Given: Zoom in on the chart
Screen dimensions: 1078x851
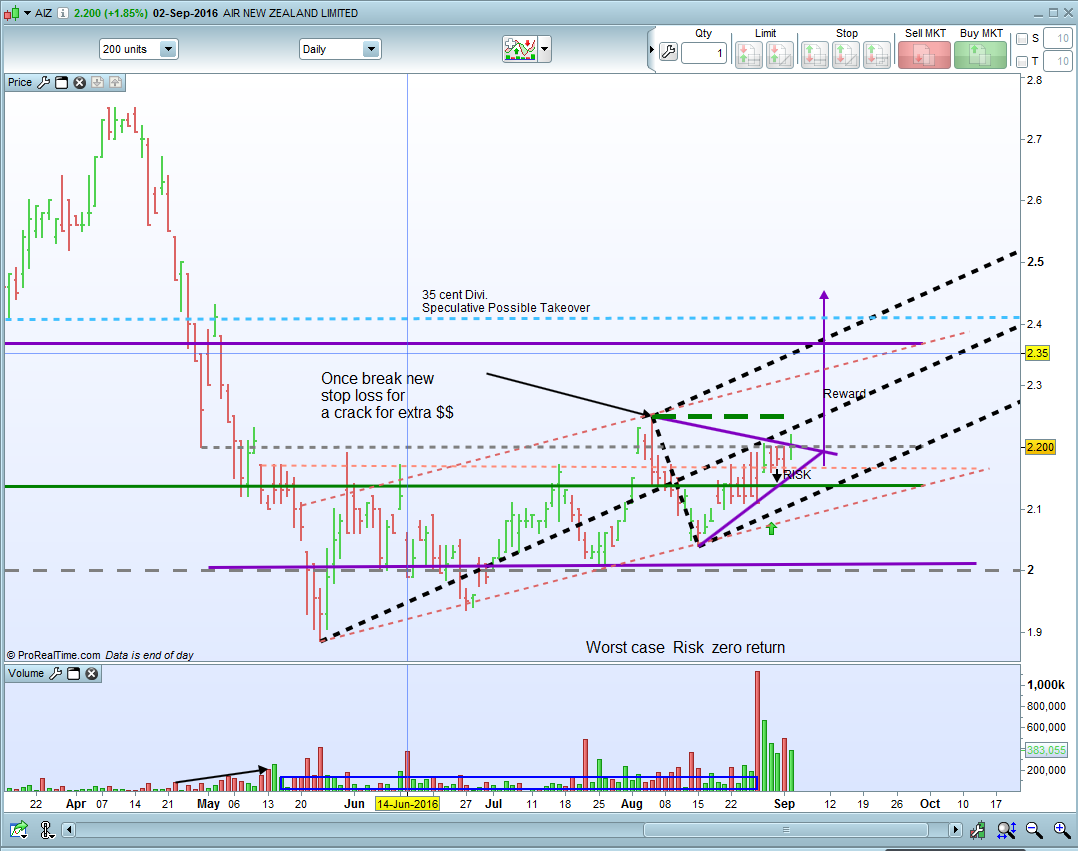Looking at the screenshot, I should click(x=1062, y=830).
